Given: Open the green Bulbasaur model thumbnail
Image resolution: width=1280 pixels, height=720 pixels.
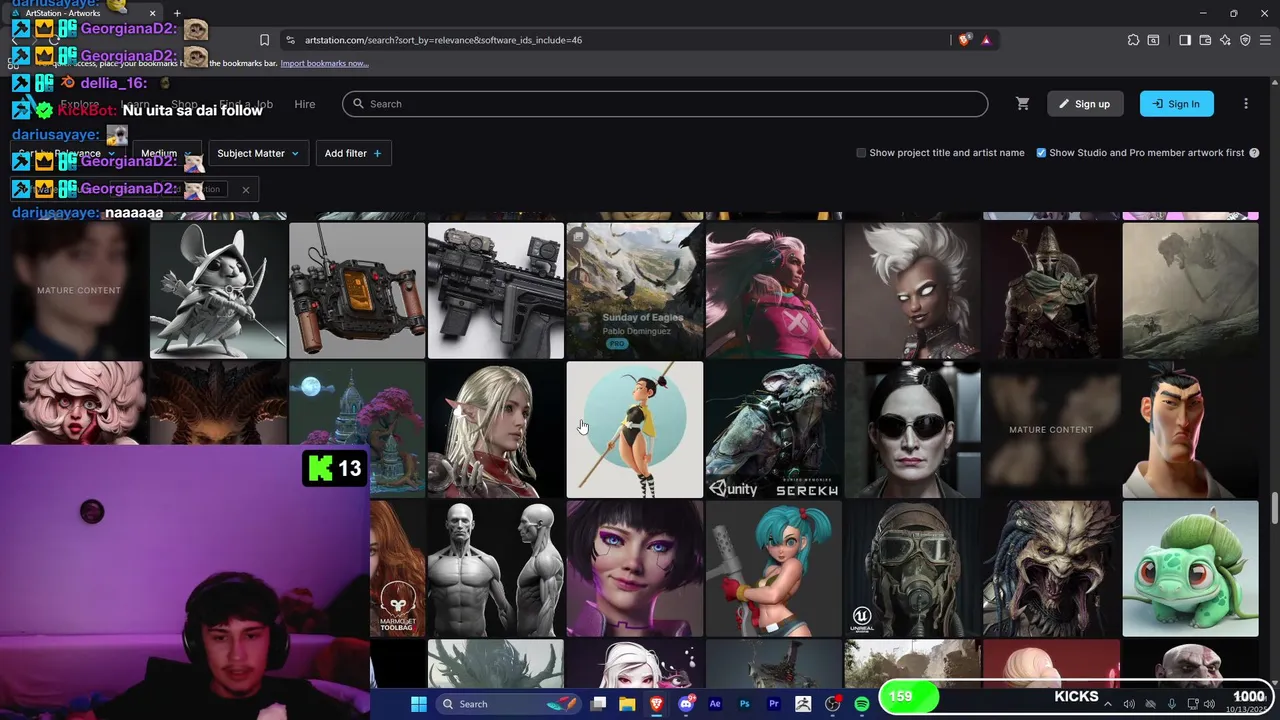Looking at the screenshot, I should pyautogui.click(x=1191, y=568).
